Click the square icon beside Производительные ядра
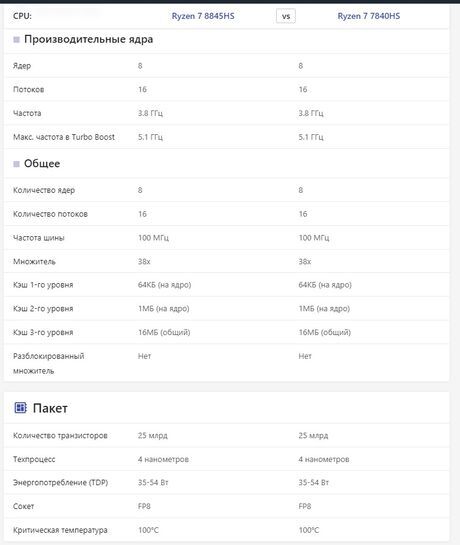This screenshot has height=545, width=460. (x=16, y=40)
